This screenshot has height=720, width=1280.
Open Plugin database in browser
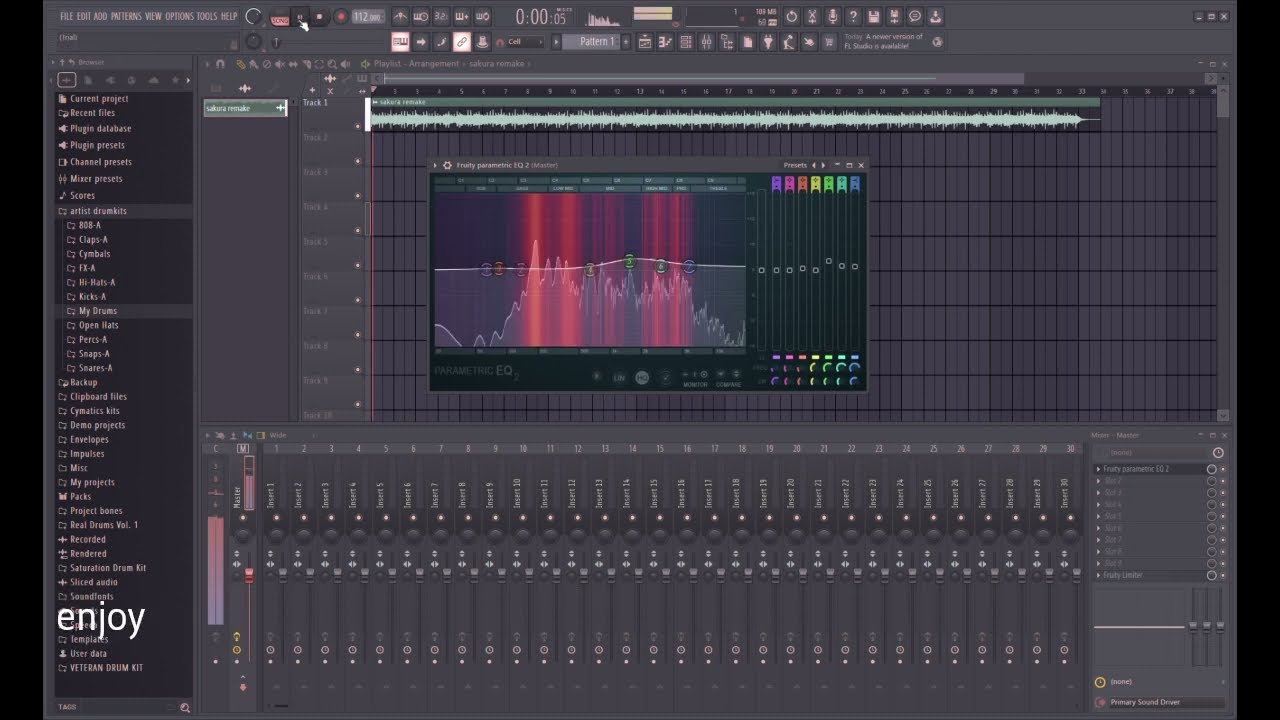pyautogui.click(x=100, y=129)
